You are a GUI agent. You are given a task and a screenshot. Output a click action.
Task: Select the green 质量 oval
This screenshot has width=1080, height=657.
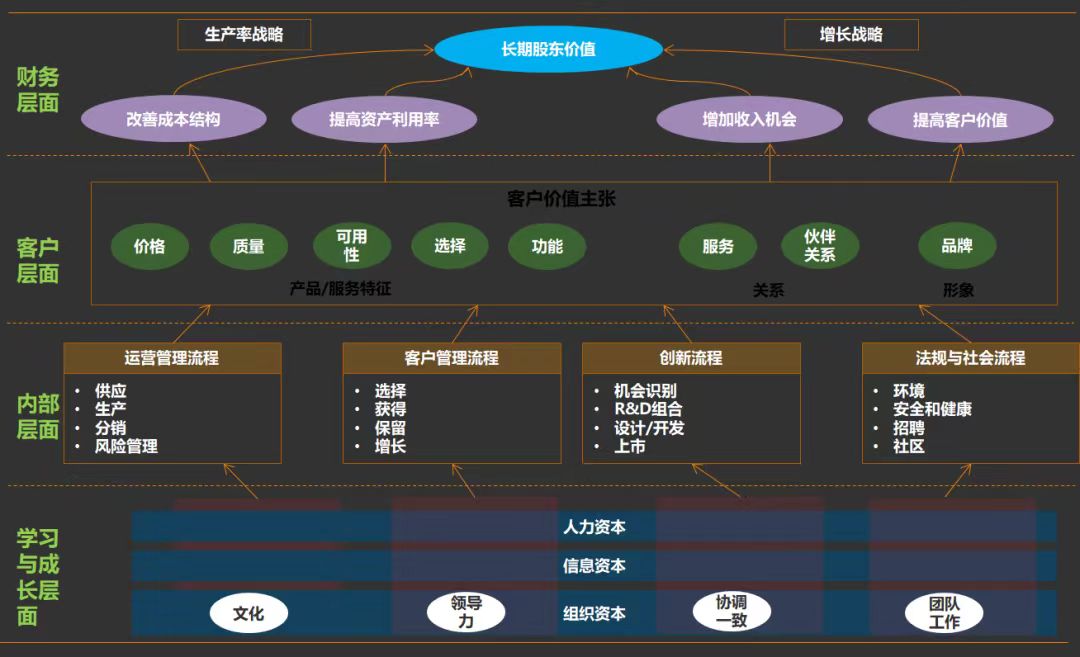[x=249, y=246]
